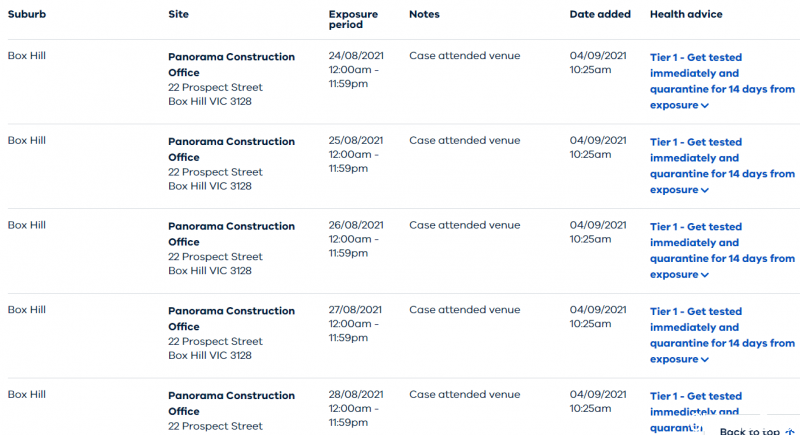Open Tier 1 health advice for 28/08/2021 row

[695, 412]
